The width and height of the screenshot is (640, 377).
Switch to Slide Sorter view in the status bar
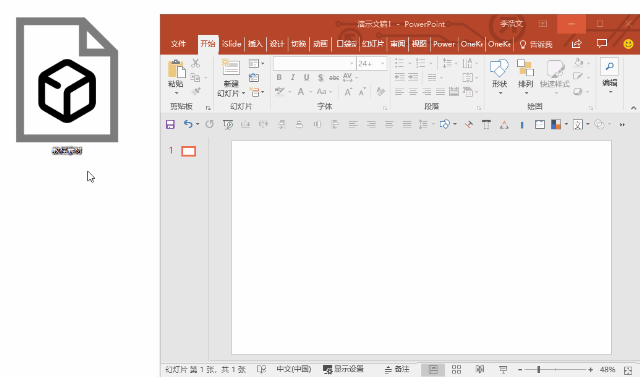click(456, 369)
